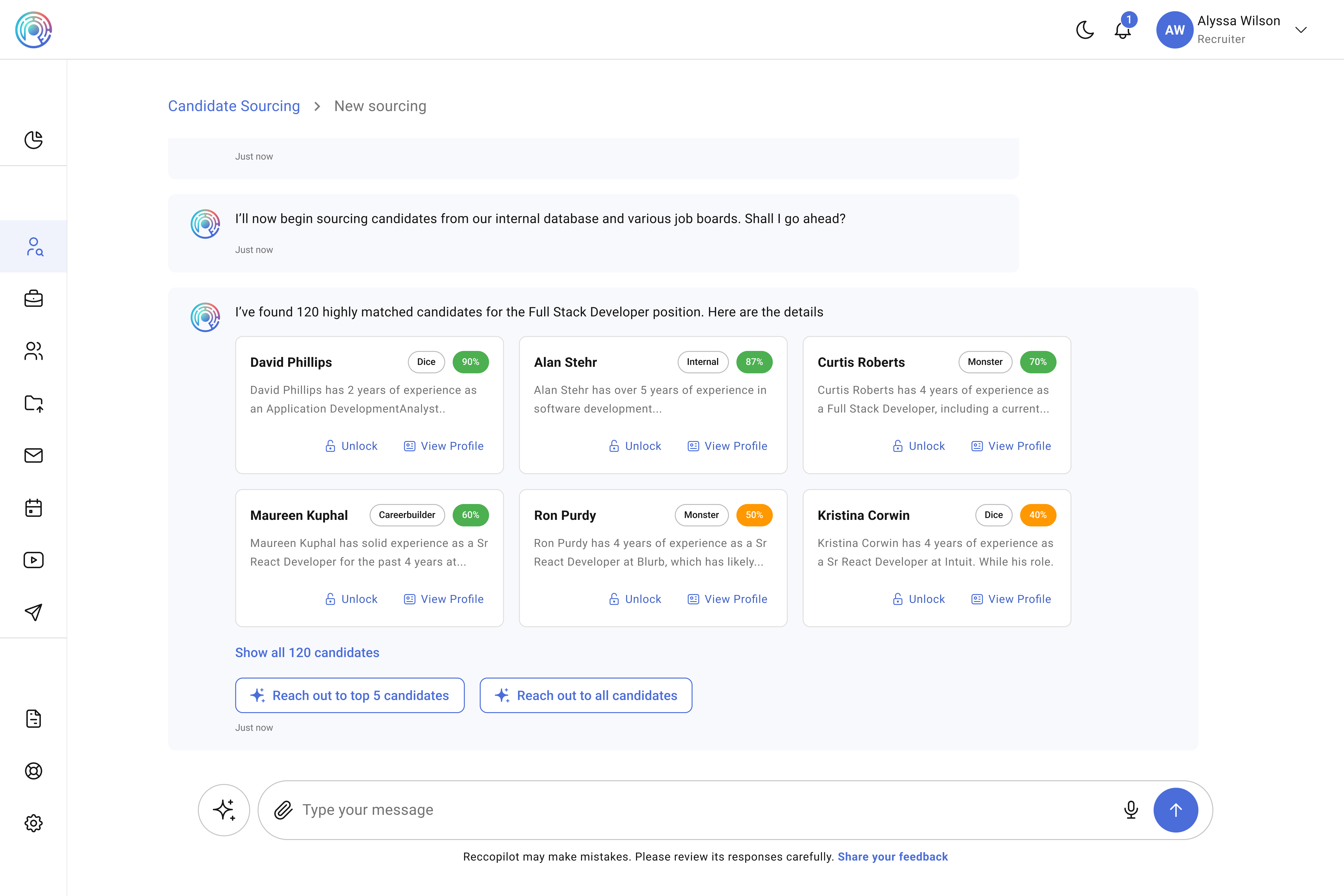Open the folder upload sidebar icon
Screen dimensions: 1344x896
pos(34,403)
